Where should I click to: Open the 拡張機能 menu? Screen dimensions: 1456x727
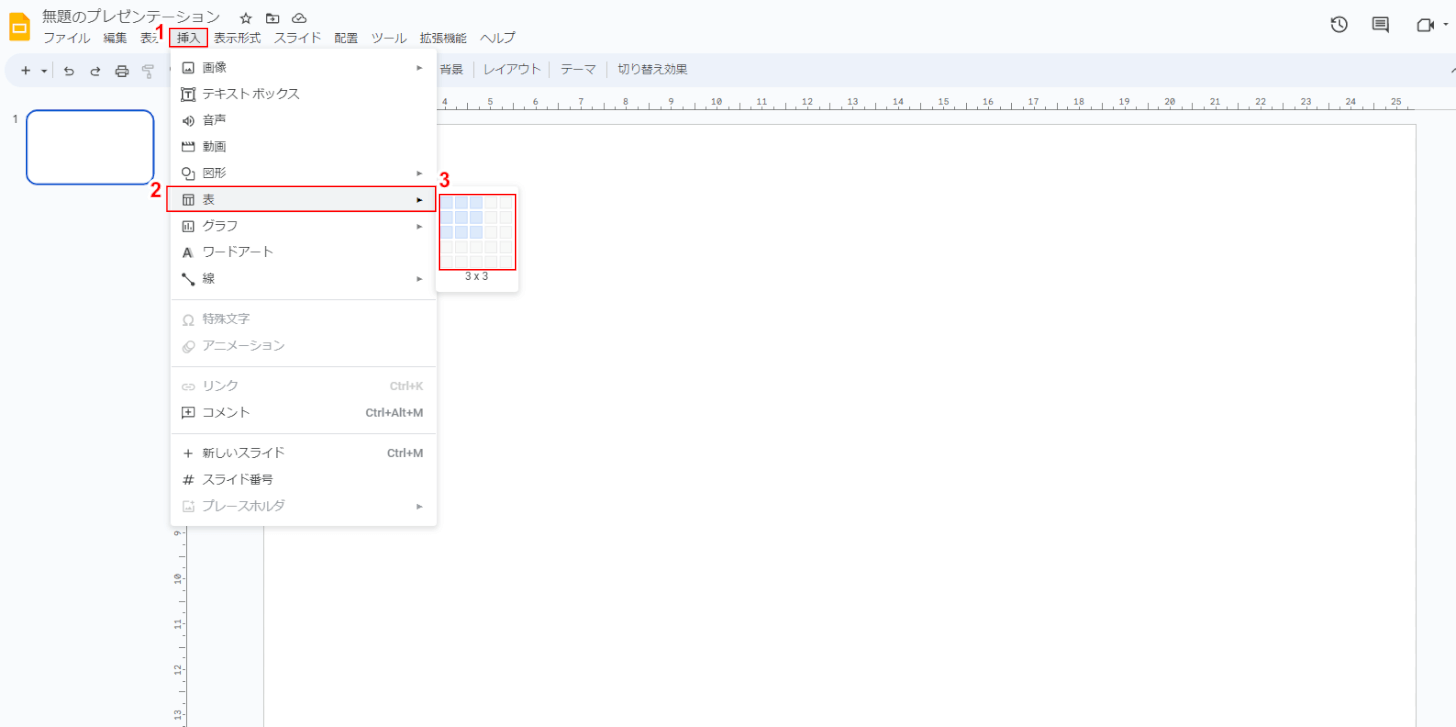tap(443, 38)
